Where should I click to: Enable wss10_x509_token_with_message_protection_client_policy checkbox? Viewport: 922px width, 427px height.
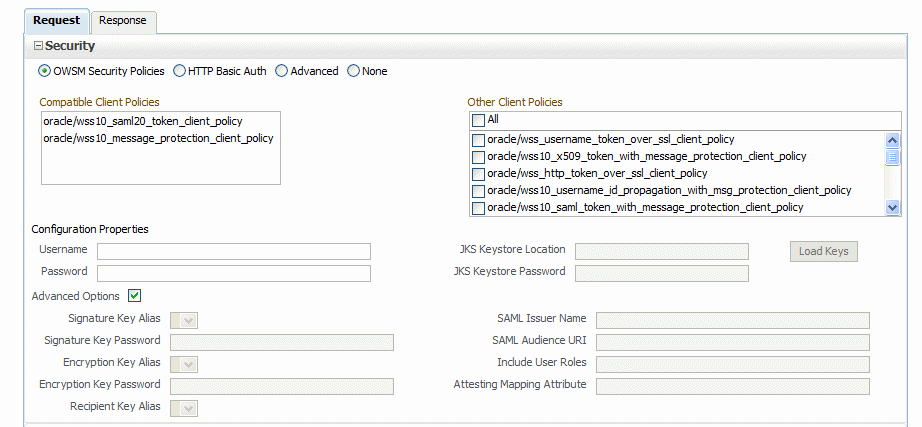(479, 157)
